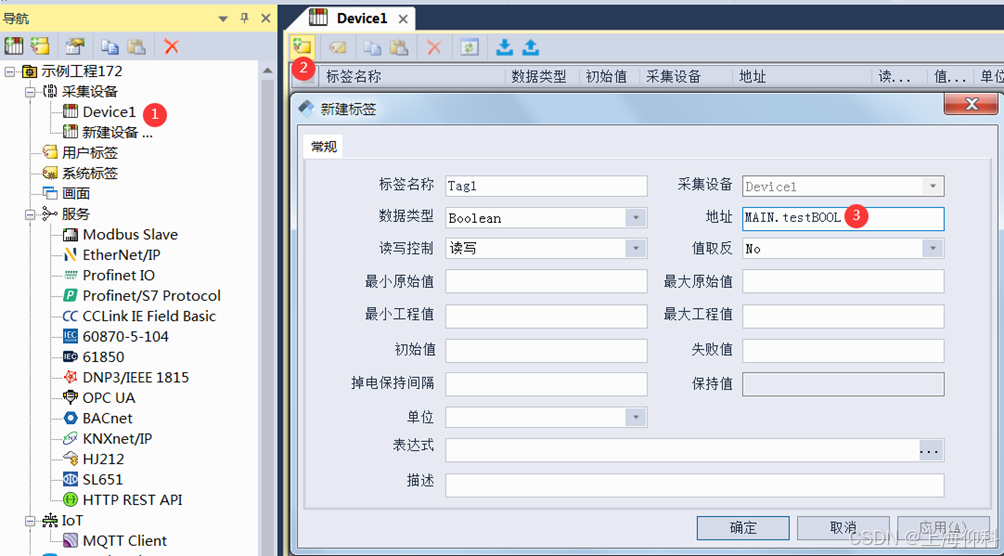
Task: Click the download import icon in Device1 toolbar
Action: coord(505,47)
